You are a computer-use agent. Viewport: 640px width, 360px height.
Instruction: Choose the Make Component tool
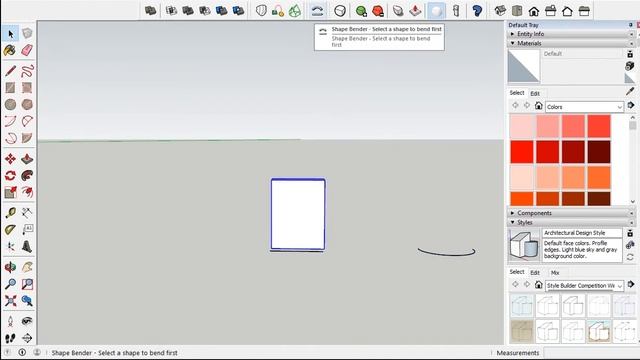27,33
